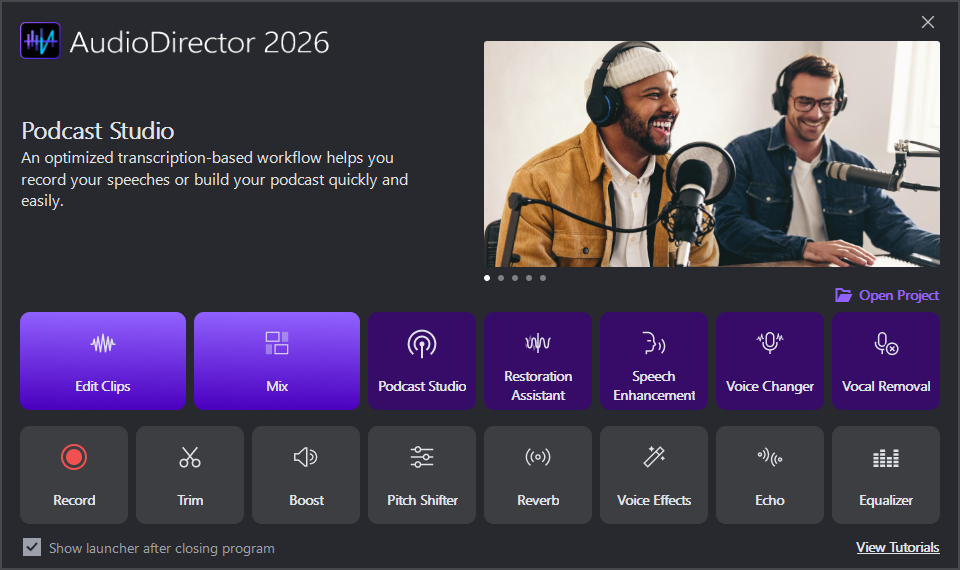Open the Trim scissors tool
This screenshot has height=570, width=960.
point(190,475)
